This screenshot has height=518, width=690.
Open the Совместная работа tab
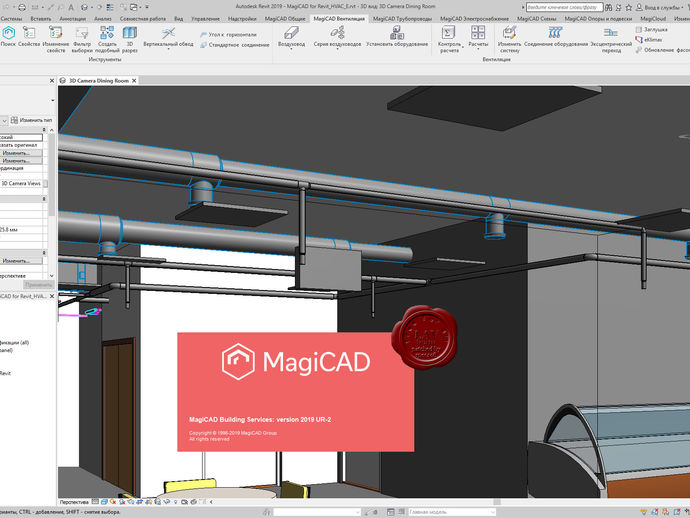pyautogui.click(x=143, y=19)
